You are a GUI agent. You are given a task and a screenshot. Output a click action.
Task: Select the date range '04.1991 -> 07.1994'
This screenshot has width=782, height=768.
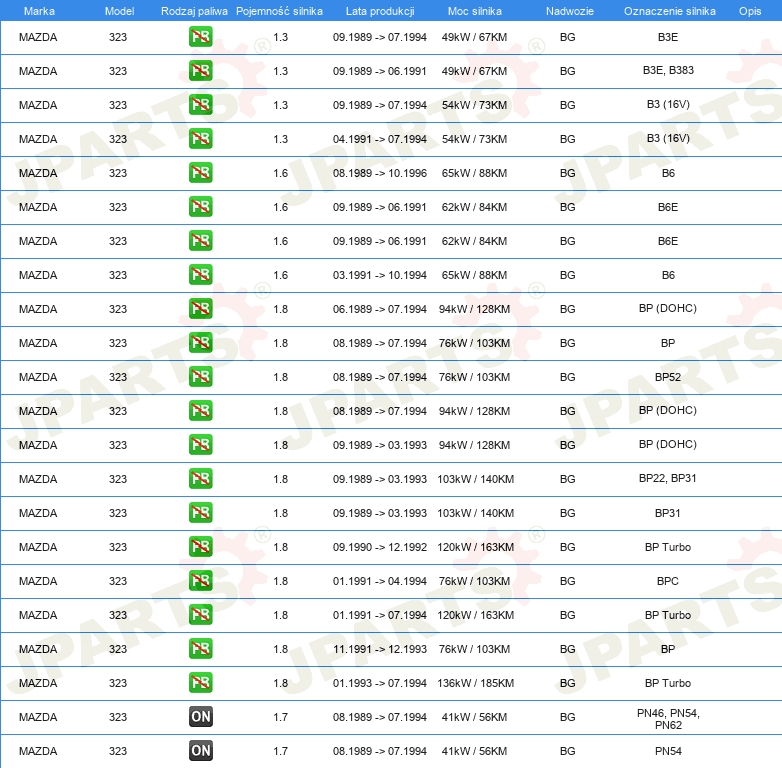point(380,139)
